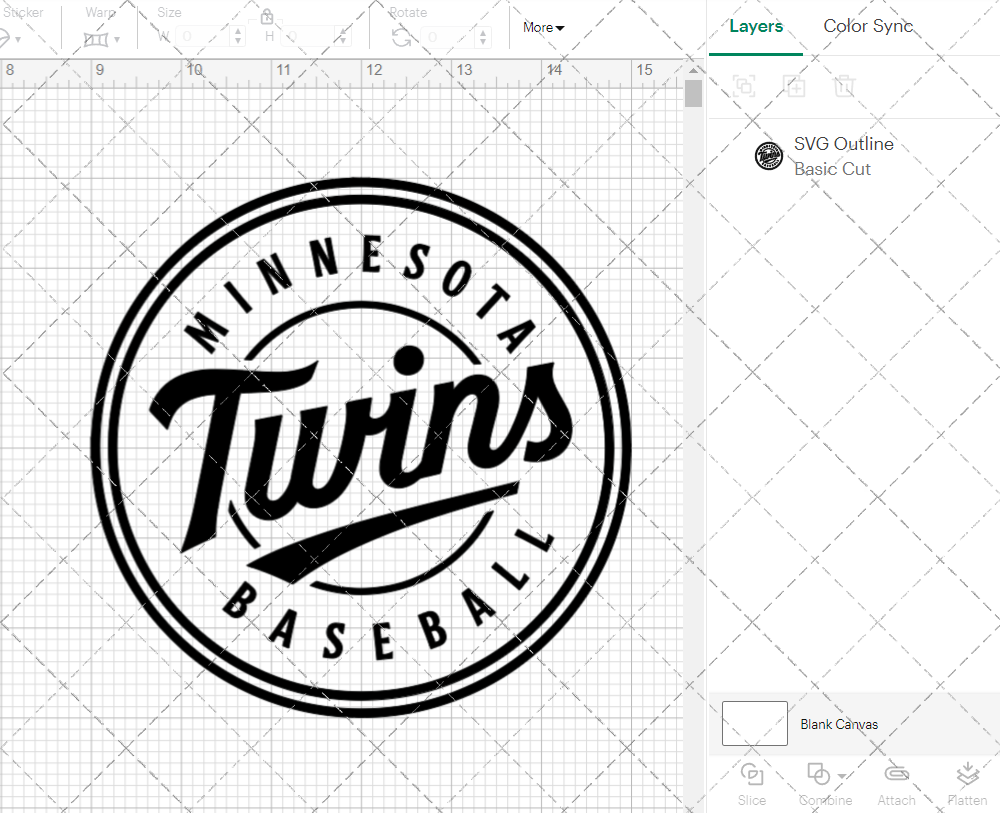The image size is (1000, 813).
Task: Click the Delete trash can icon
Action: click(844, 86)
